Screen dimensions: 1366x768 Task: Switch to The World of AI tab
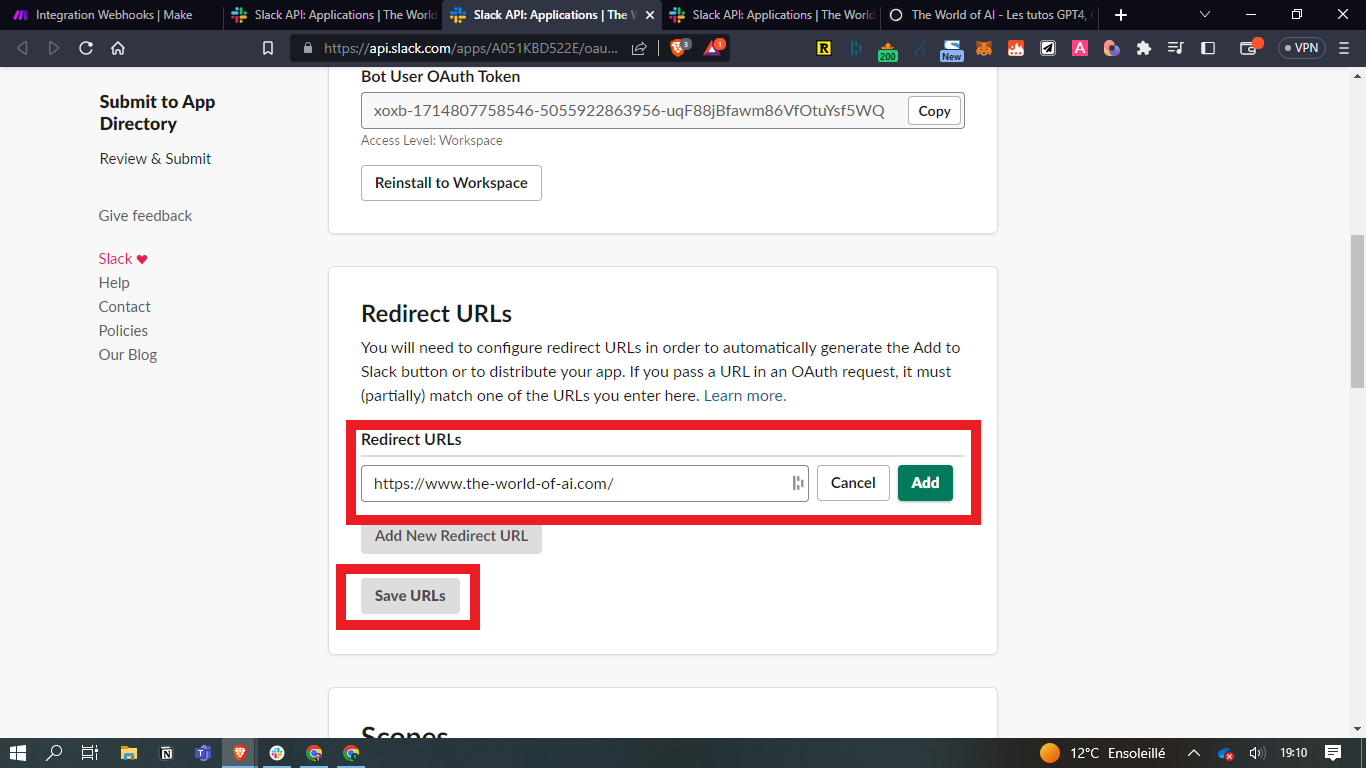[x=985, y=15]
